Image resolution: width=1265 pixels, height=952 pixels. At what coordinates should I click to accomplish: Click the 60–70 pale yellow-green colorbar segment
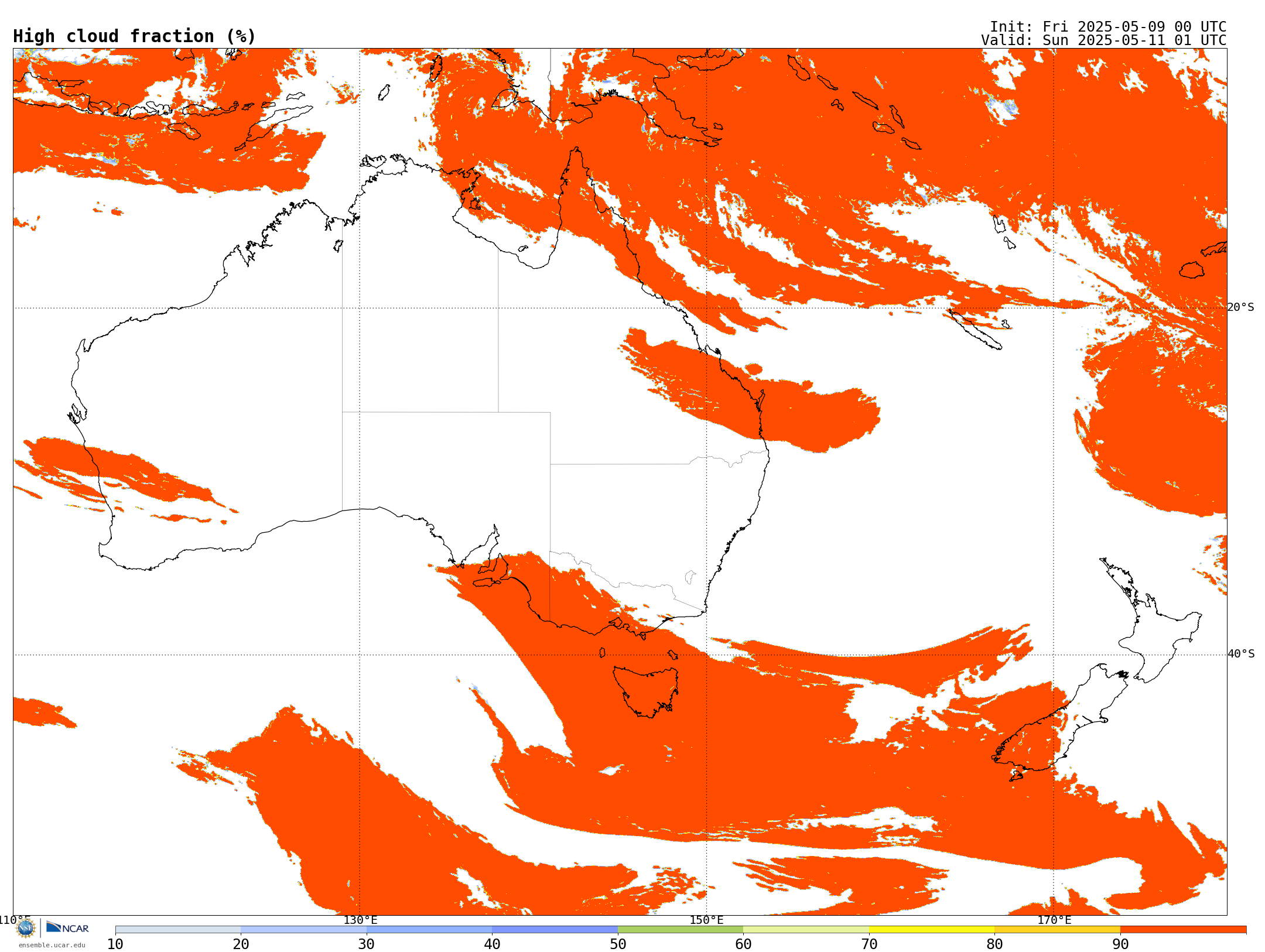coord(806,930)
